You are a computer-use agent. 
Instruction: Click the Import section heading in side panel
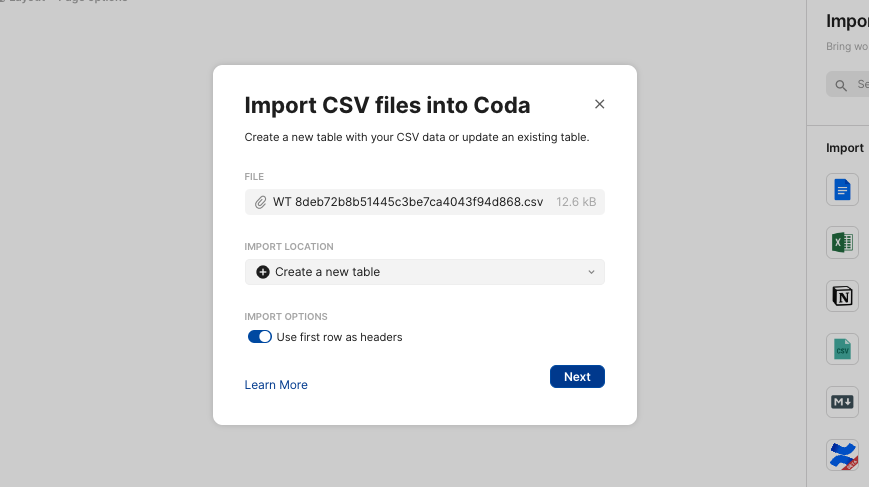[x=845, y=148]
